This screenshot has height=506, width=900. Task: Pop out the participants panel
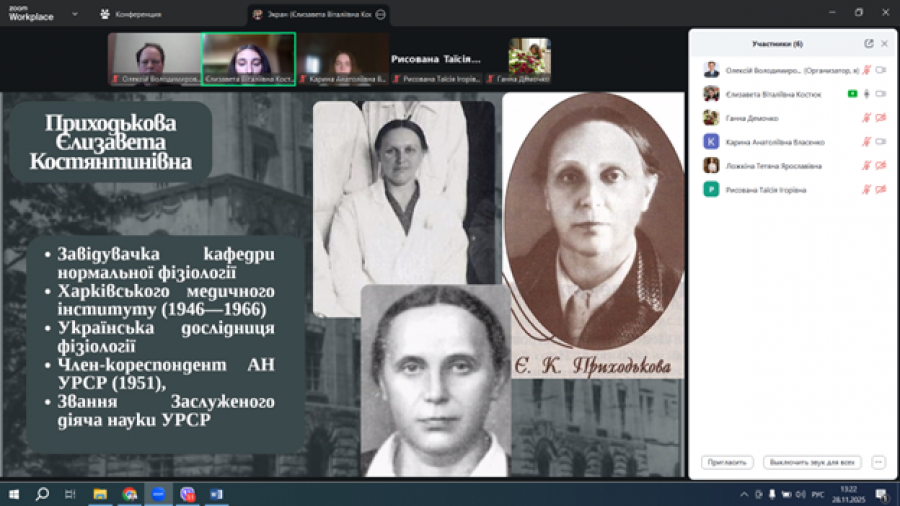point(869,44)
